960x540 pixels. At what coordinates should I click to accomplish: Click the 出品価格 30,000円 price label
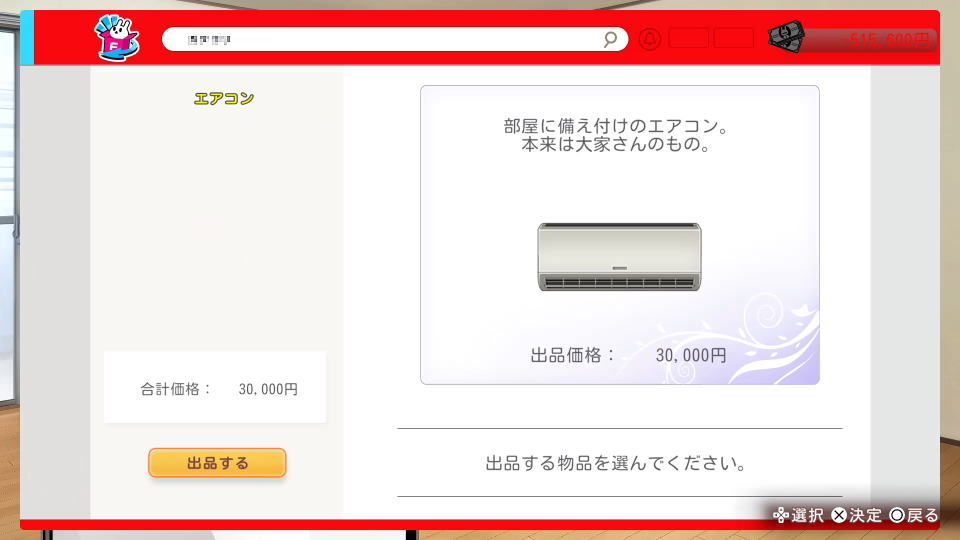click(x=628, y=355)
